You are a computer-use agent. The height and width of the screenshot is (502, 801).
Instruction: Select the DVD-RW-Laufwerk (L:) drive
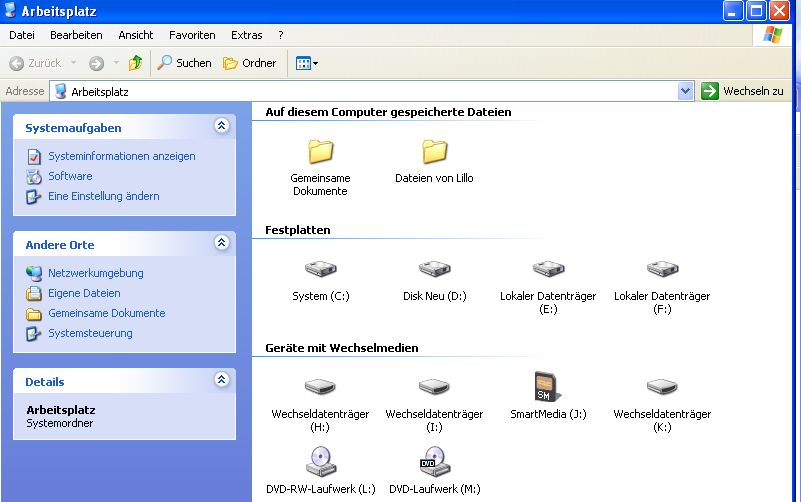pos(320,461)
